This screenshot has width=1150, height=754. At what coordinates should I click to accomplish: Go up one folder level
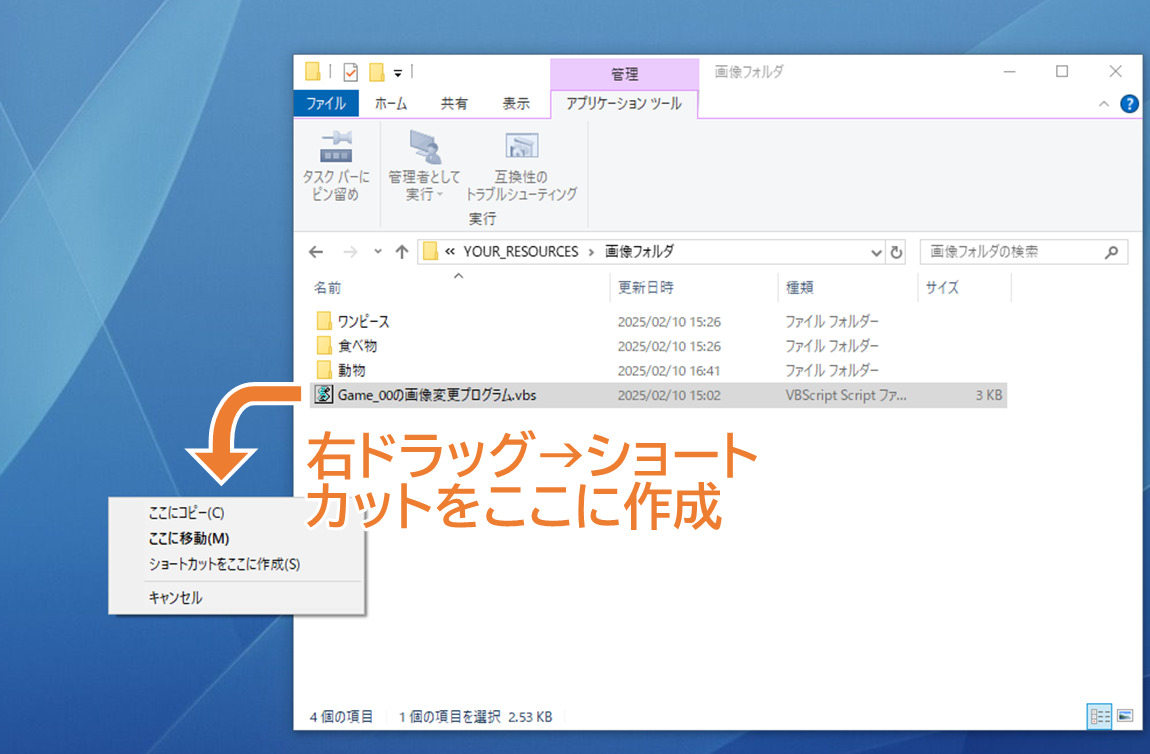402,252
